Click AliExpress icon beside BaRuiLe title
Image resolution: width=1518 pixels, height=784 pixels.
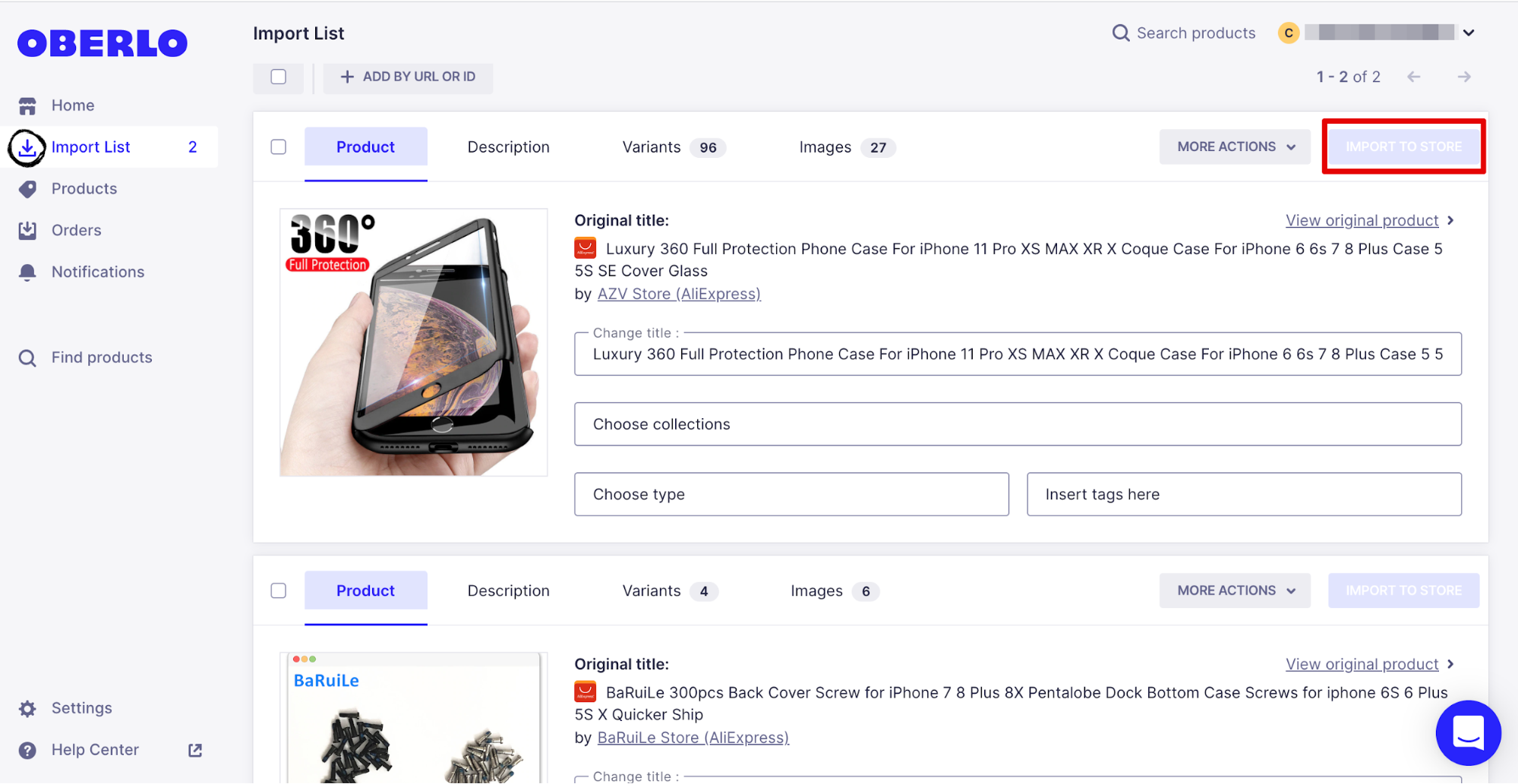(585, 692)
